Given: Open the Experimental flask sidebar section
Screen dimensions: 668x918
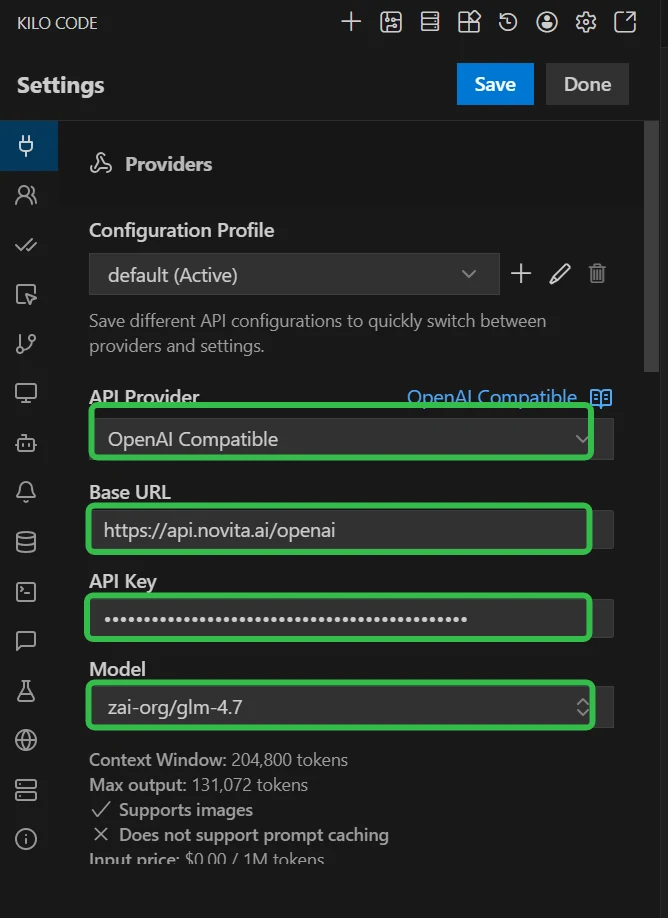Looking at the screenshot, I should (x=26, y=691).
